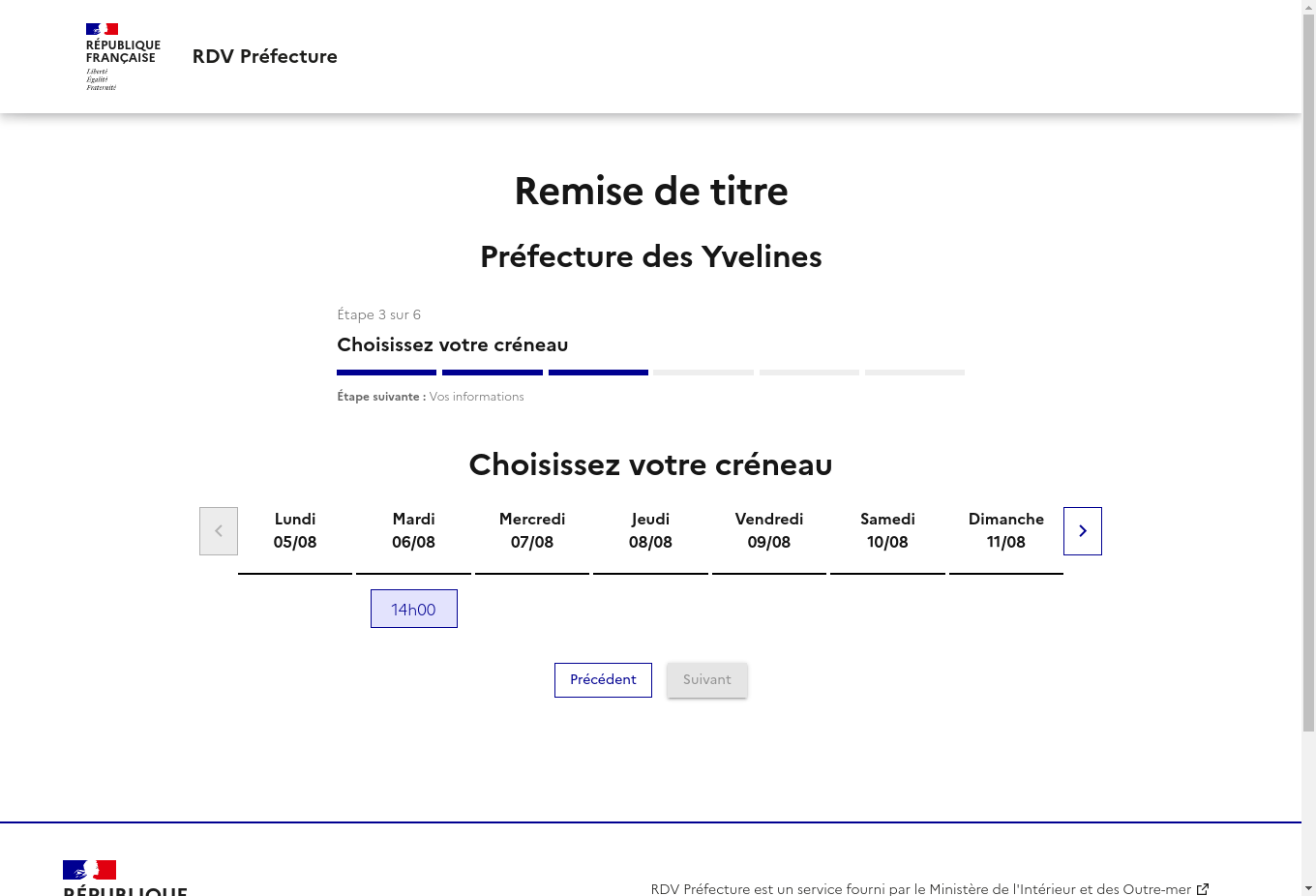Select the Mercredi 07/08 day column
1316x896 pixels.
[532, 531]
